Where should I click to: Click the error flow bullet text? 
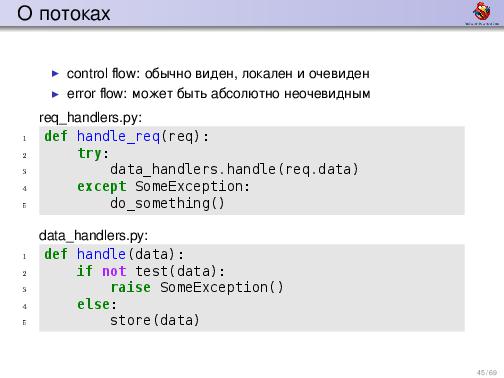[x=218, y=94]
